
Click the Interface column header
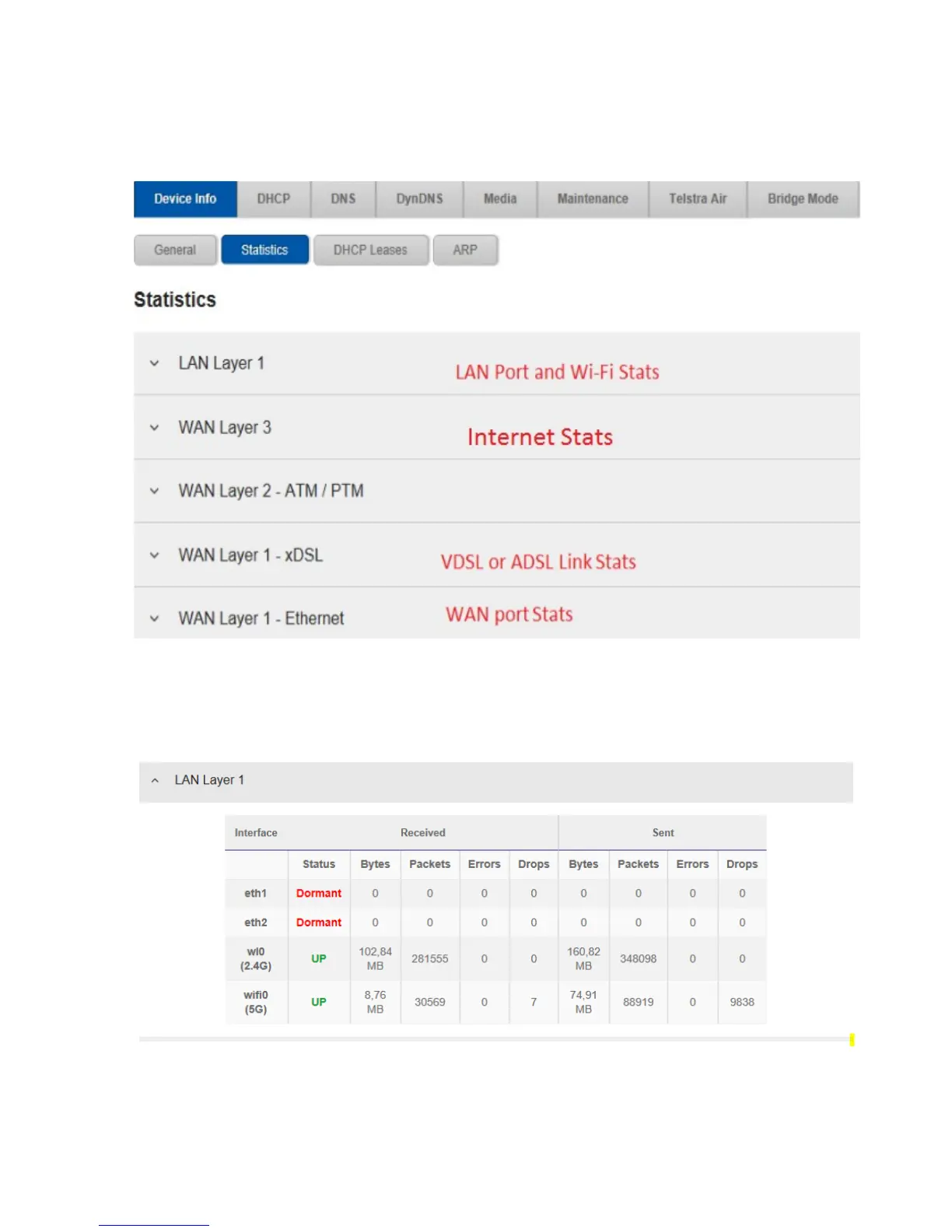(x=256, y=833)
